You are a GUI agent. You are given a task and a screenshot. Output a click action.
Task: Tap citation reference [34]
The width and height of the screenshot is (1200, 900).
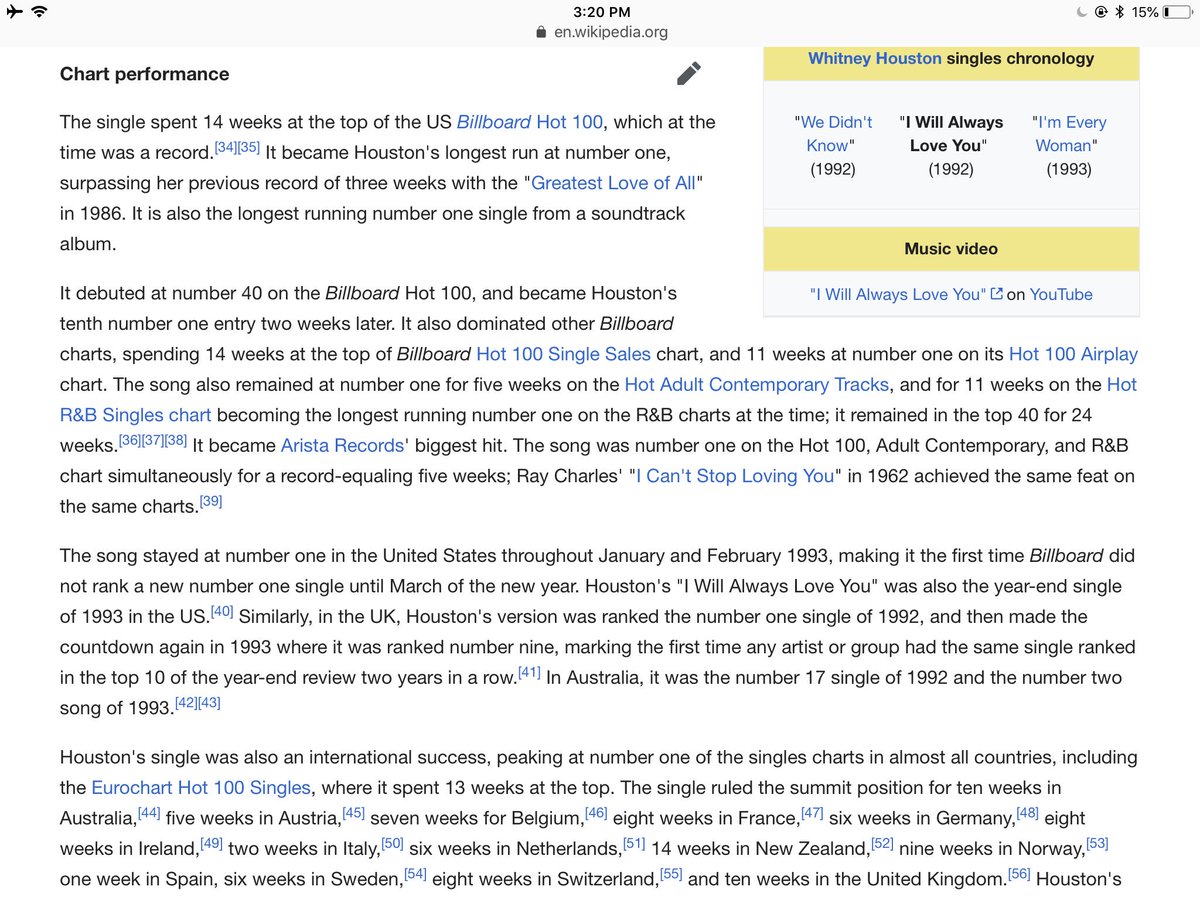(x=226, y=148)
